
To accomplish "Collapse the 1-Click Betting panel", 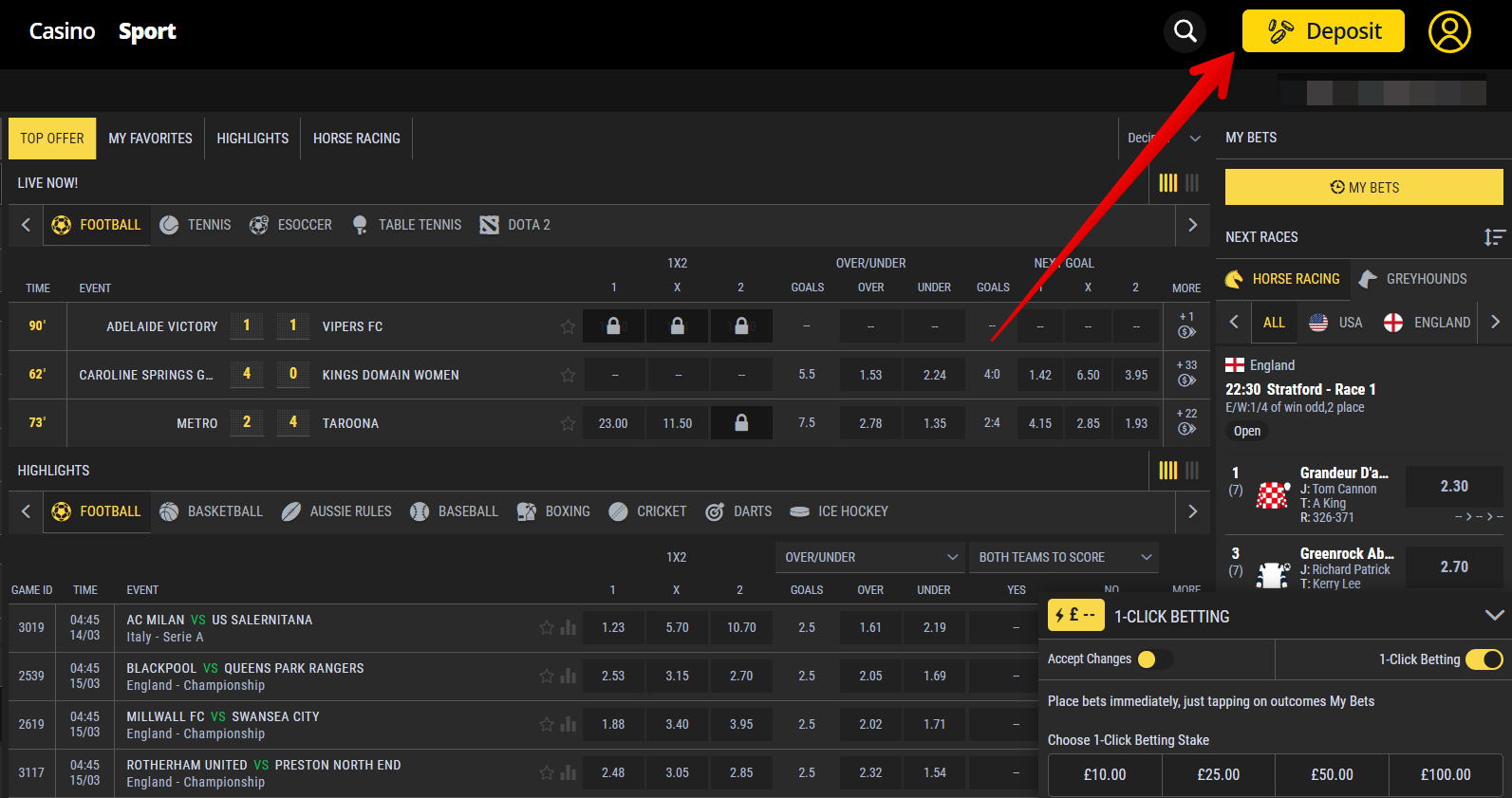I will (1494, 616).
